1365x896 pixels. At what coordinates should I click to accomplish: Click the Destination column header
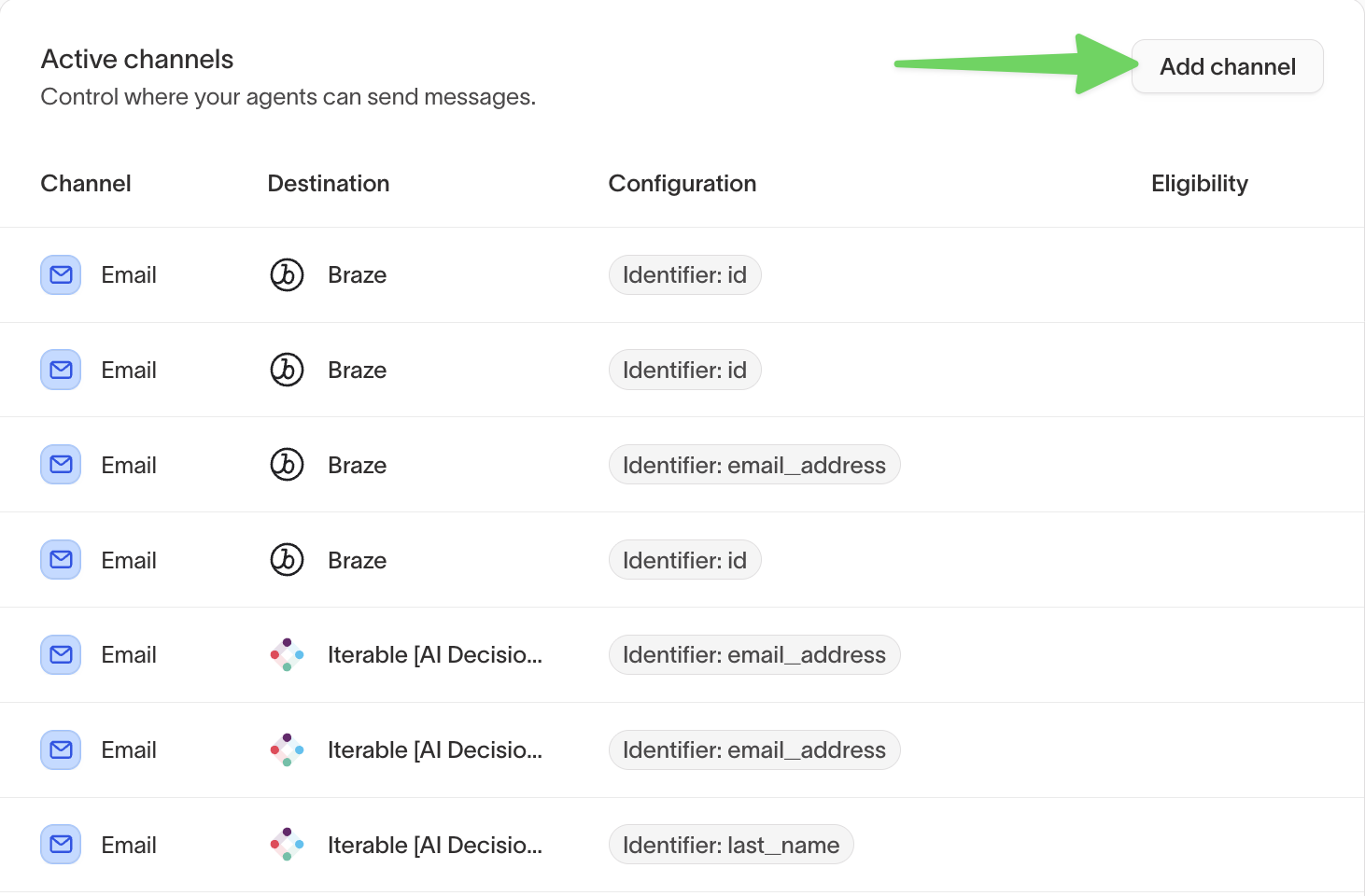pos(329,183)
